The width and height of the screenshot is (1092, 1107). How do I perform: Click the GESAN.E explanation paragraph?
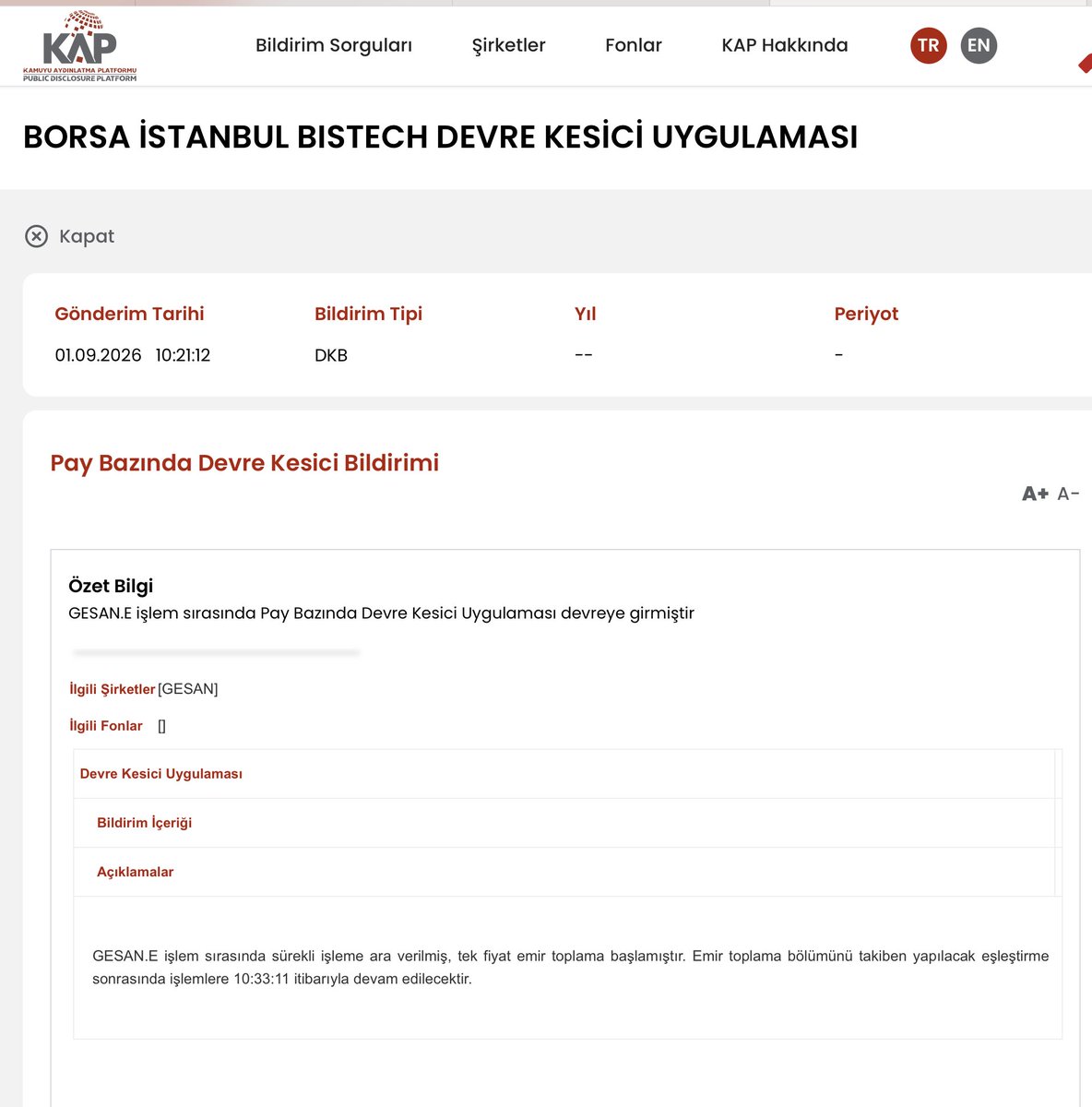570,968
